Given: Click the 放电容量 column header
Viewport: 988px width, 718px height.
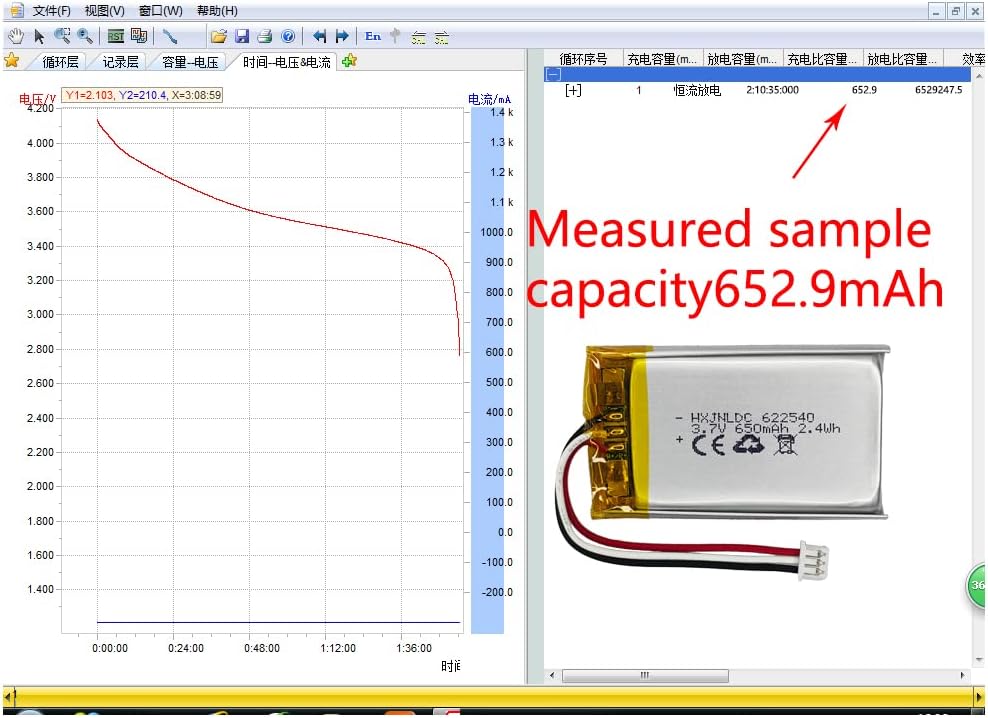Looking at the screenshot, I should click(x=743, y=59).
